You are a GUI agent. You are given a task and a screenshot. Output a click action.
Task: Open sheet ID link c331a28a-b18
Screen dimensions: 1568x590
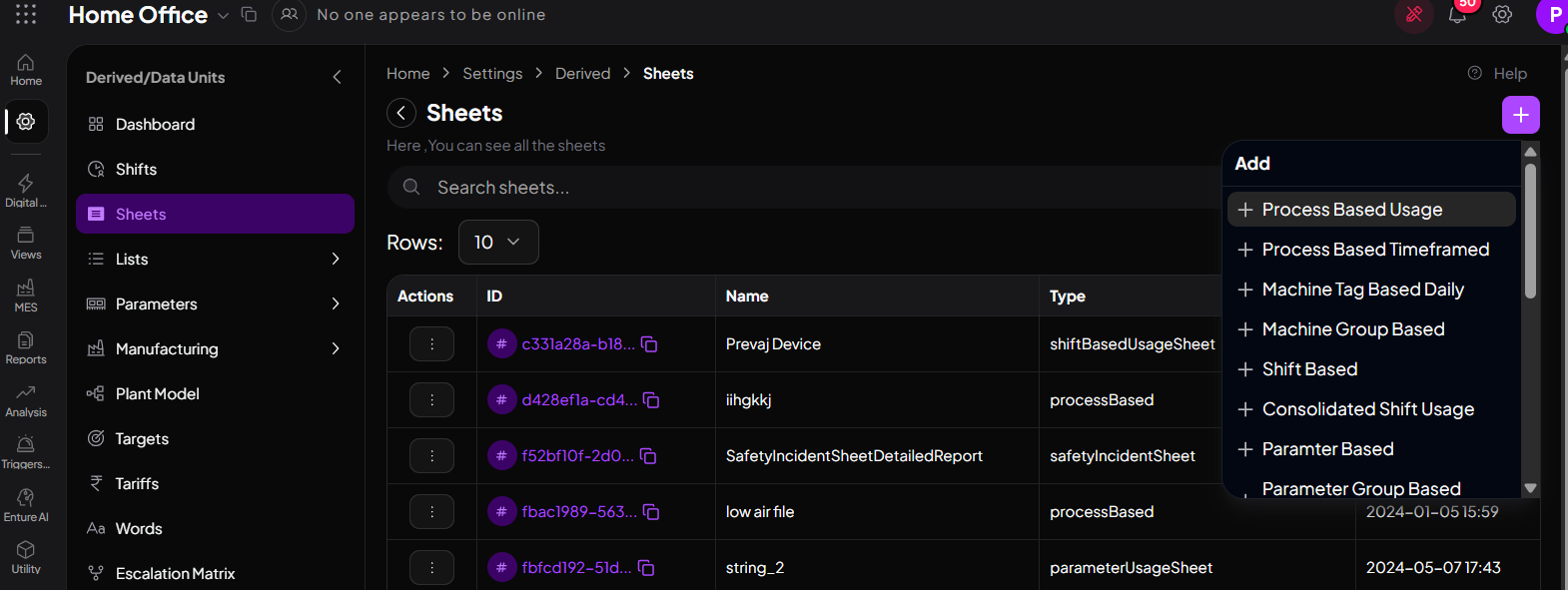(x=578, y=344)
